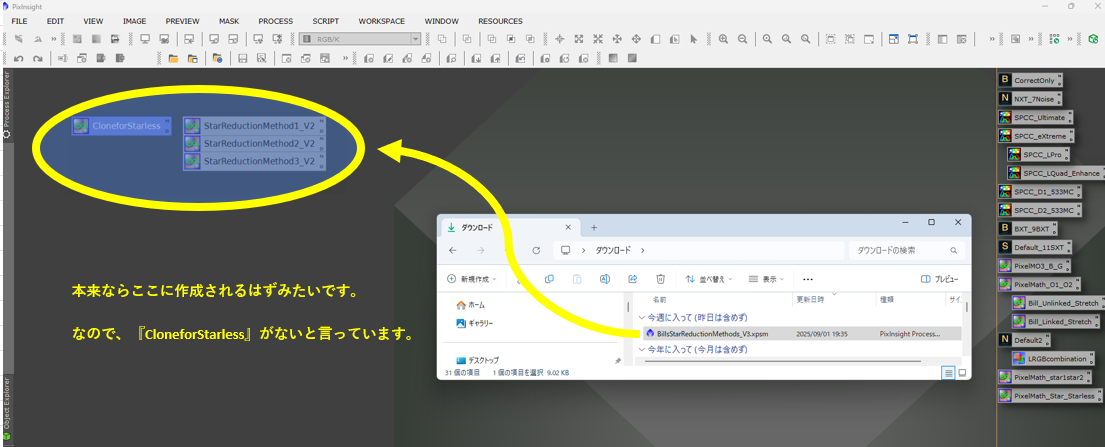1105x447 pixels.
Task: Select the PixelMath_star1star2 process icon
Action: [1047, 377]
